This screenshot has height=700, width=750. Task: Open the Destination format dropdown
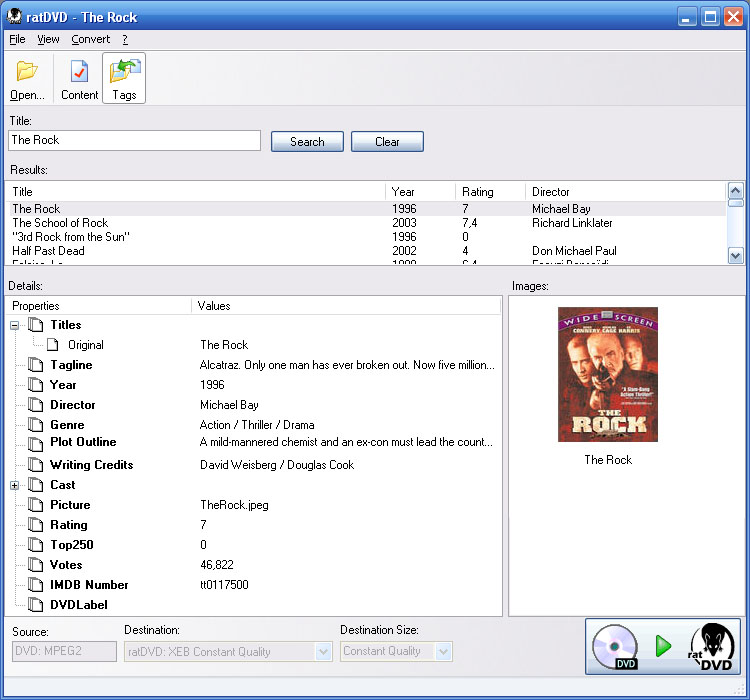click(x=323, y=652)
